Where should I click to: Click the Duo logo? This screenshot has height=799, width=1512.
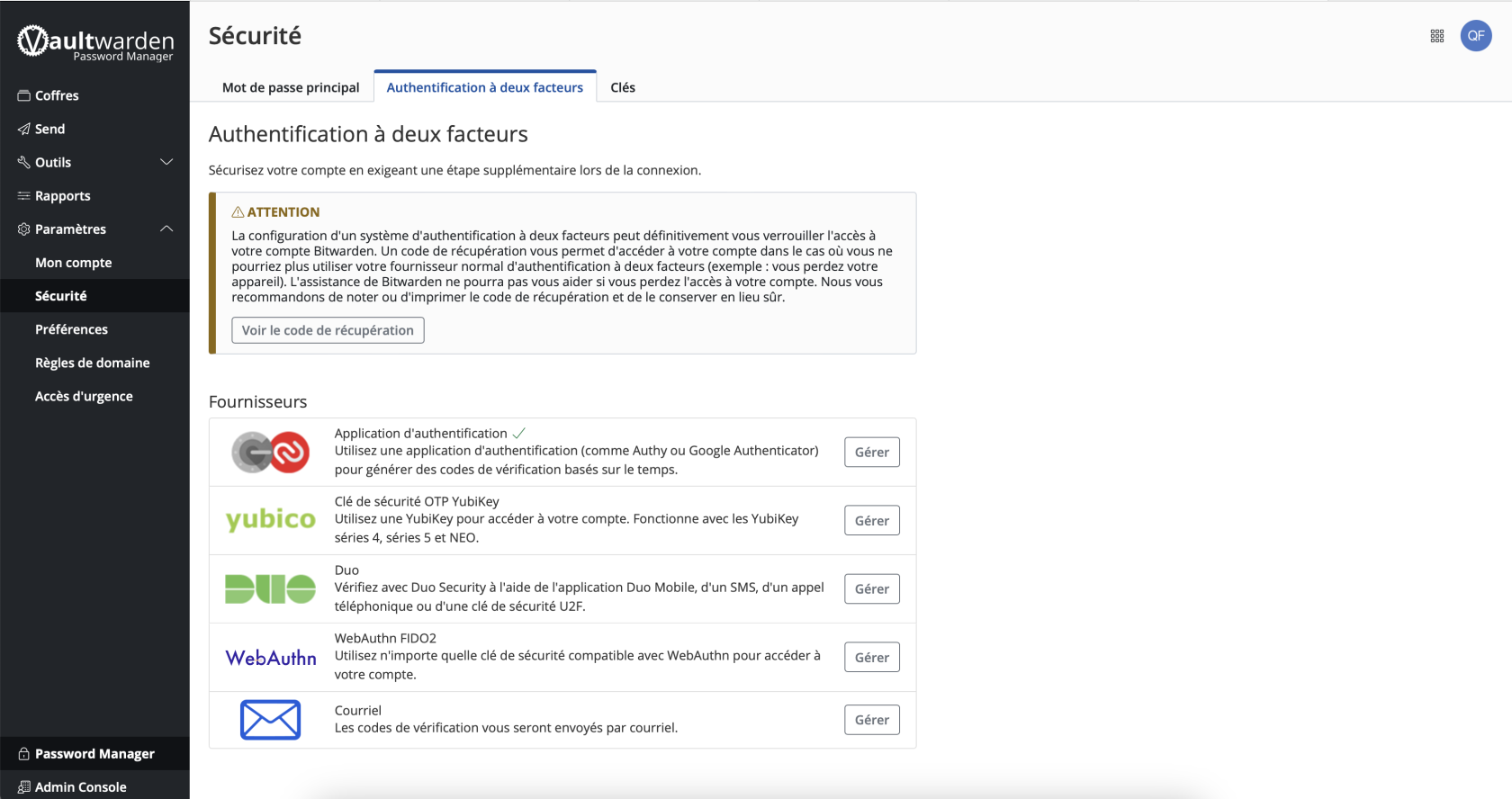coord(270,589)
